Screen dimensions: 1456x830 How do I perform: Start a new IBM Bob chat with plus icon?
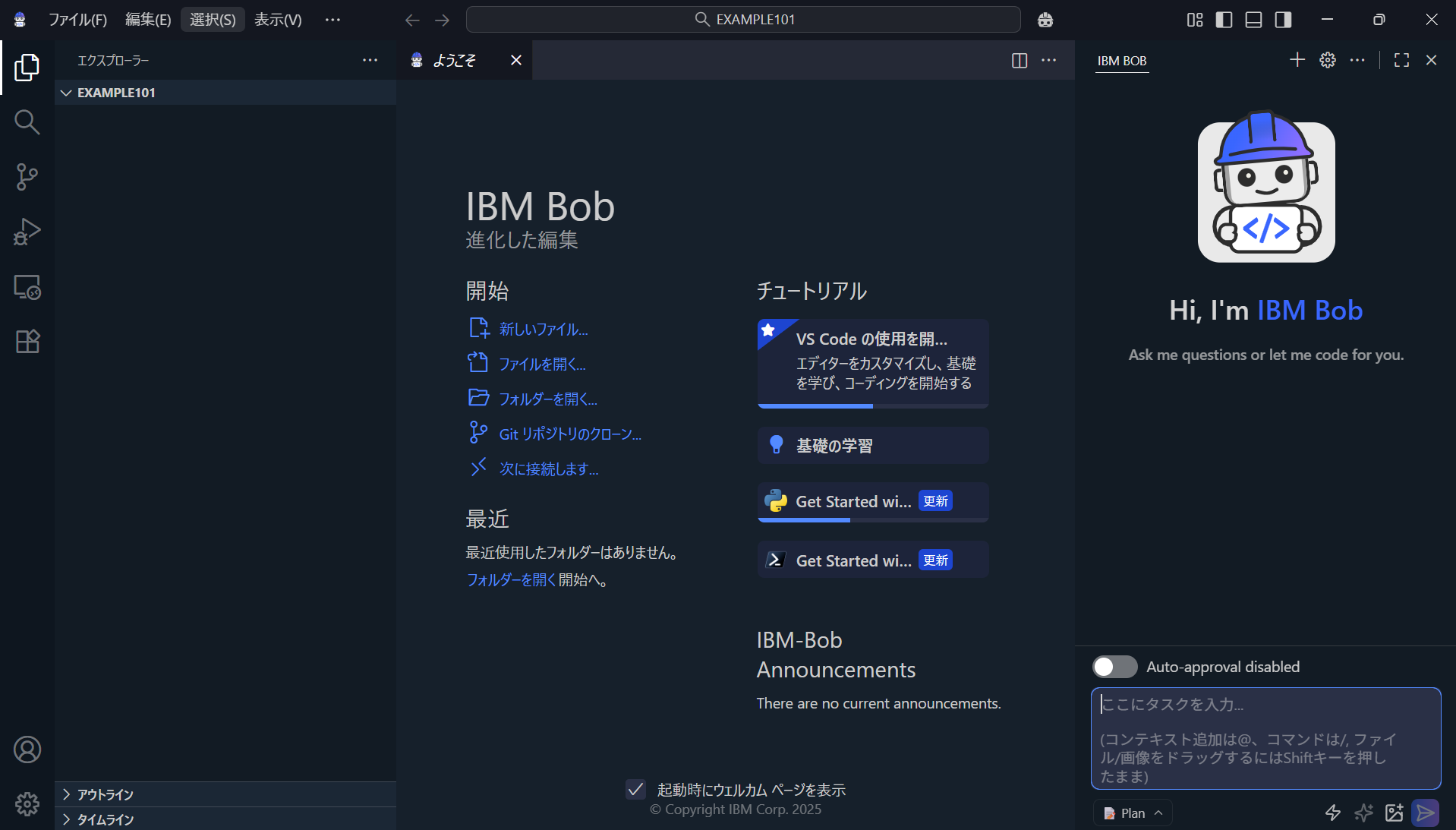tap(1297, 60)
